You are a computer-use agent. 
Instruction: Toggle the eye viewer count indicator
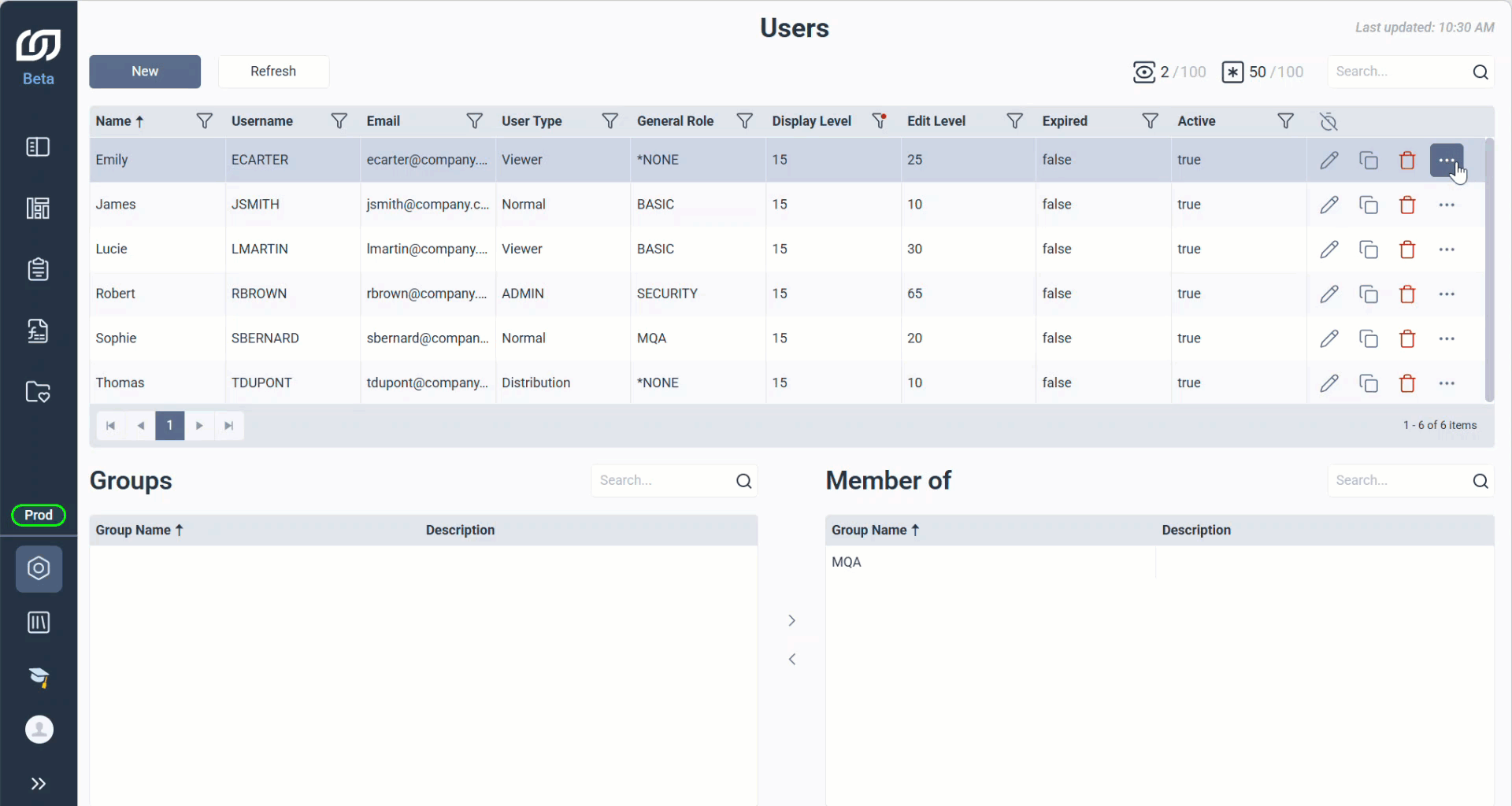[1169, 72]
